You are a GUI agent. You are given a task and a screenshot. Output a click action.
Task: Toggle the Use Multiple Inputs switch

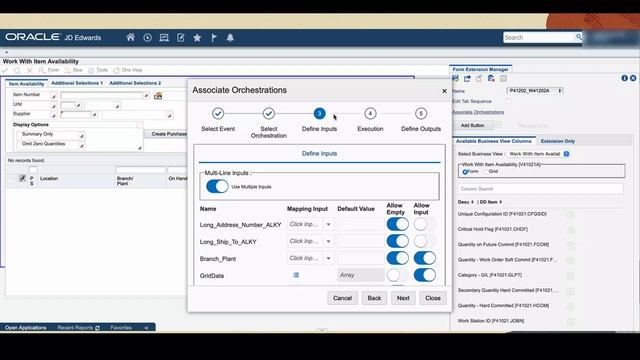(217, 187)
